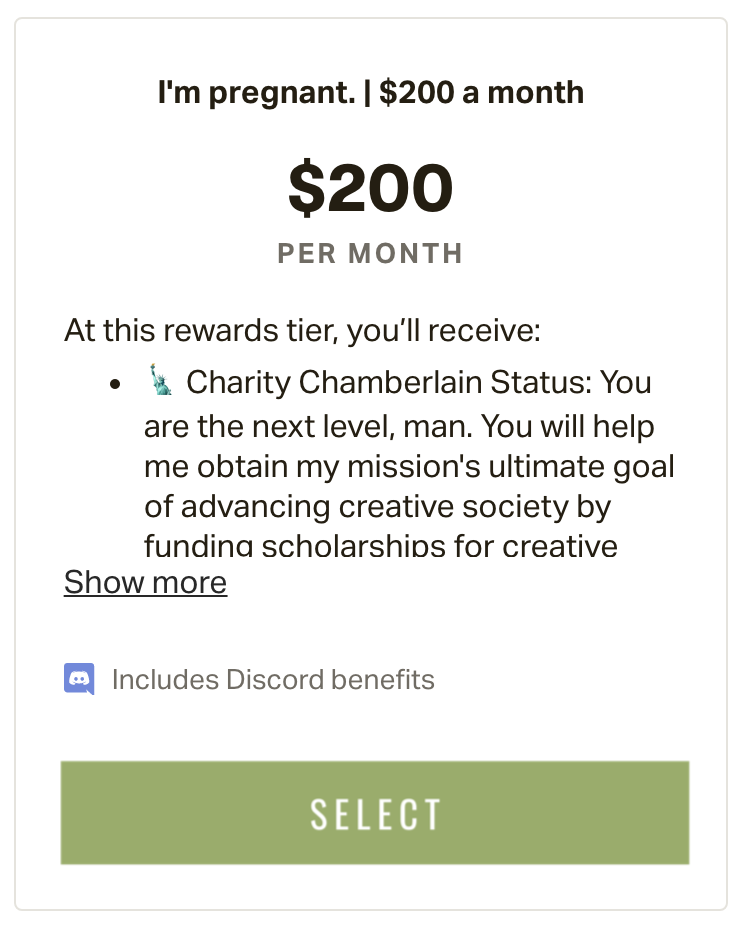This screenshot has width=744, height=928.
Task: Click the "of advancing creative society by" line
Action: [378, 507]
